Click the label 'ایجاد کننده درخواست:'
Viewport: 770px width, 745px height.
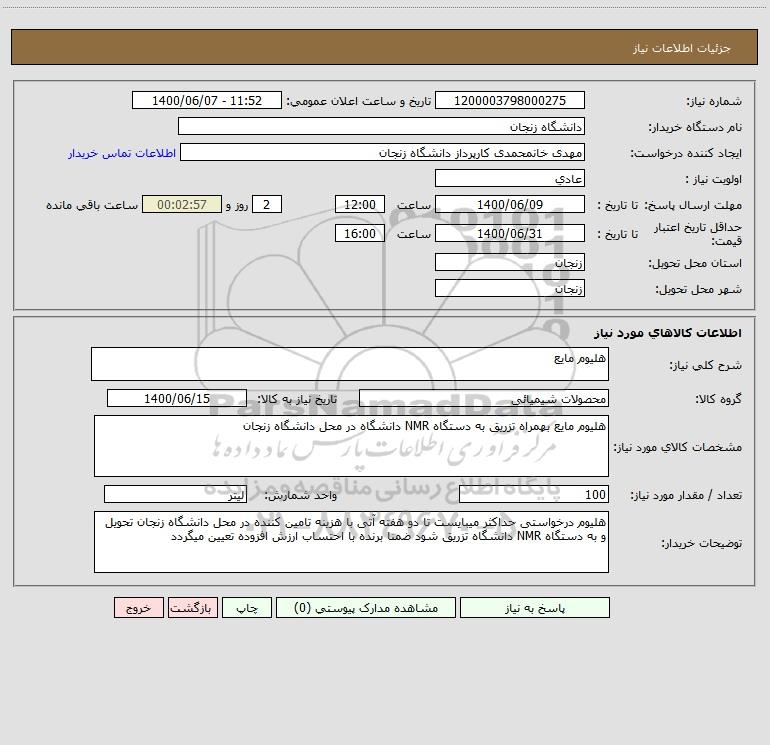click(x=686, y=153)
